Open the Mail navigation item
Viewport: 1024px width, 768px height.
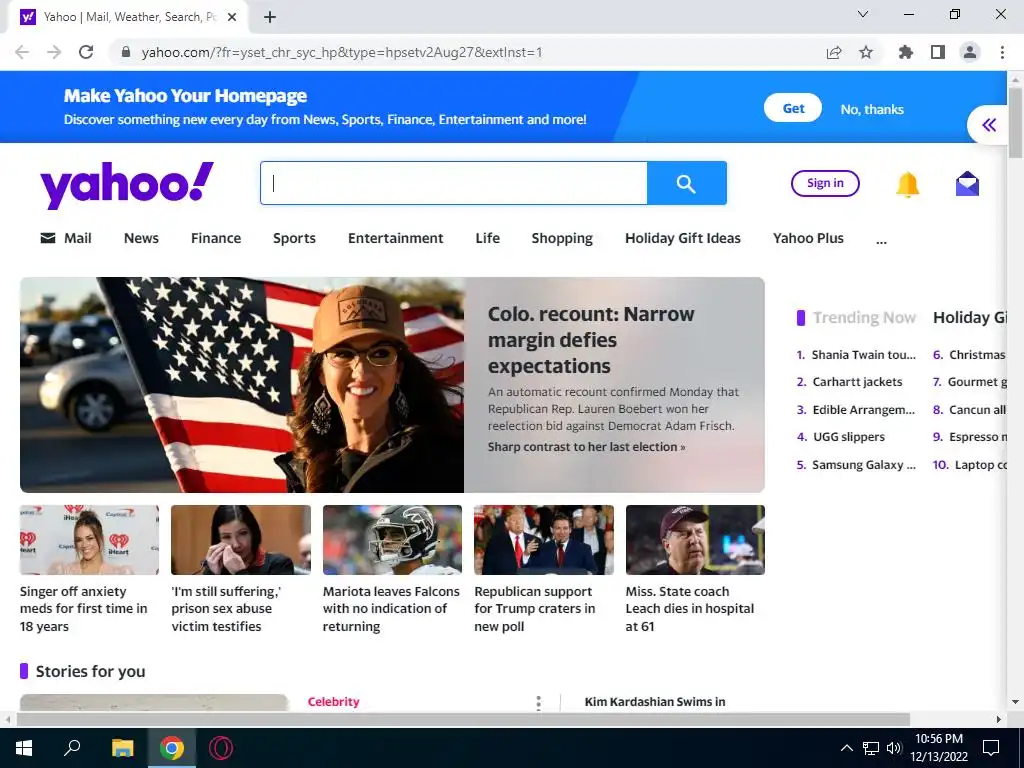click(x=66, y=238)
